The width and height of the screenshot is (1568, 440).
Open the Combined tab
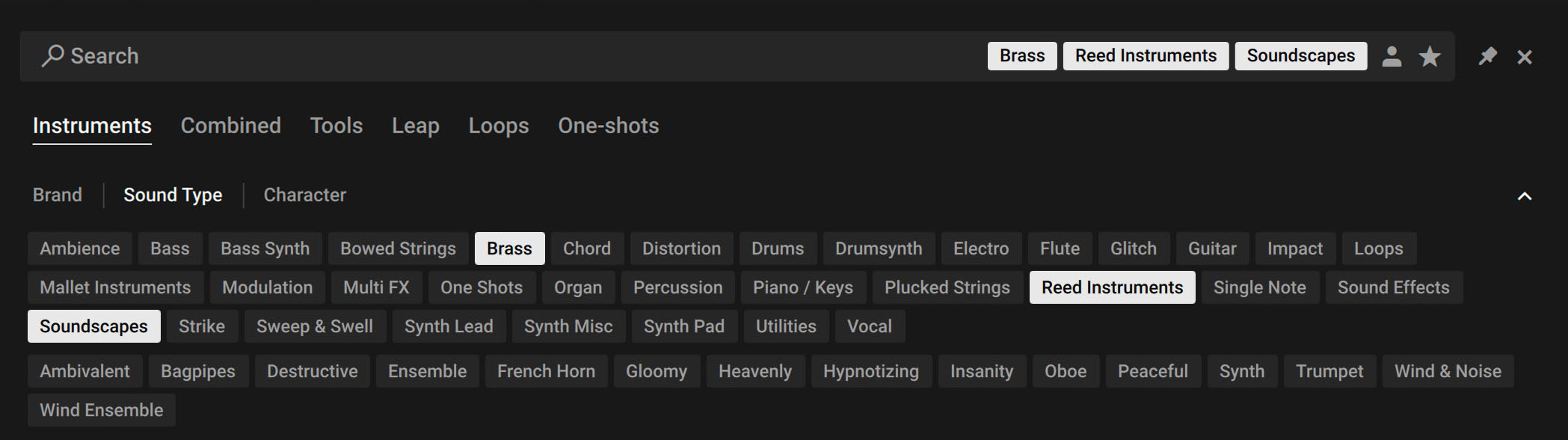231,126
